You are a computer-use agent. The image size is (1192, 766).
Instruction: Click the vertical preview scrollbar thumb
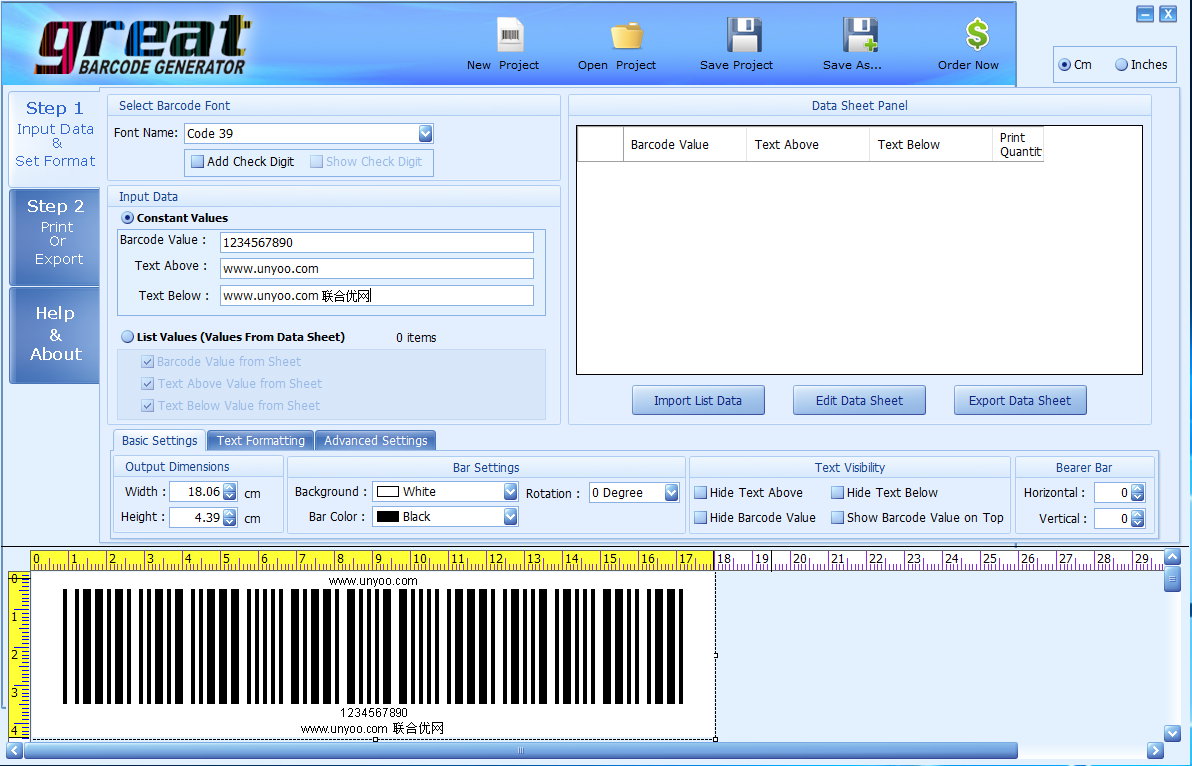[1172, 579]
